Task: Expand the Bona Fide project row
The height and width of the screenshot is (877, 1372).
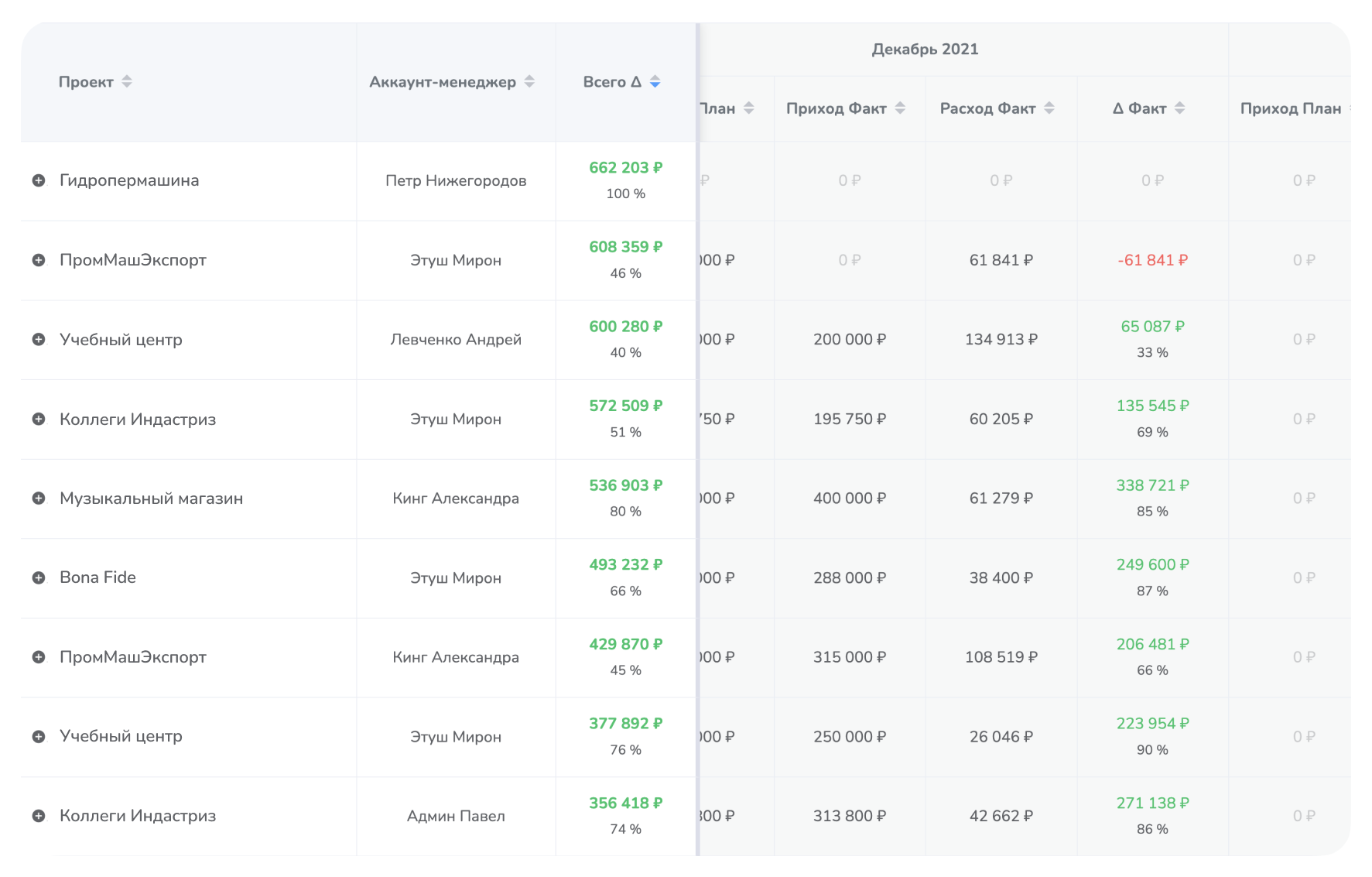Action: pyautogui.click(x=39, y=577)
